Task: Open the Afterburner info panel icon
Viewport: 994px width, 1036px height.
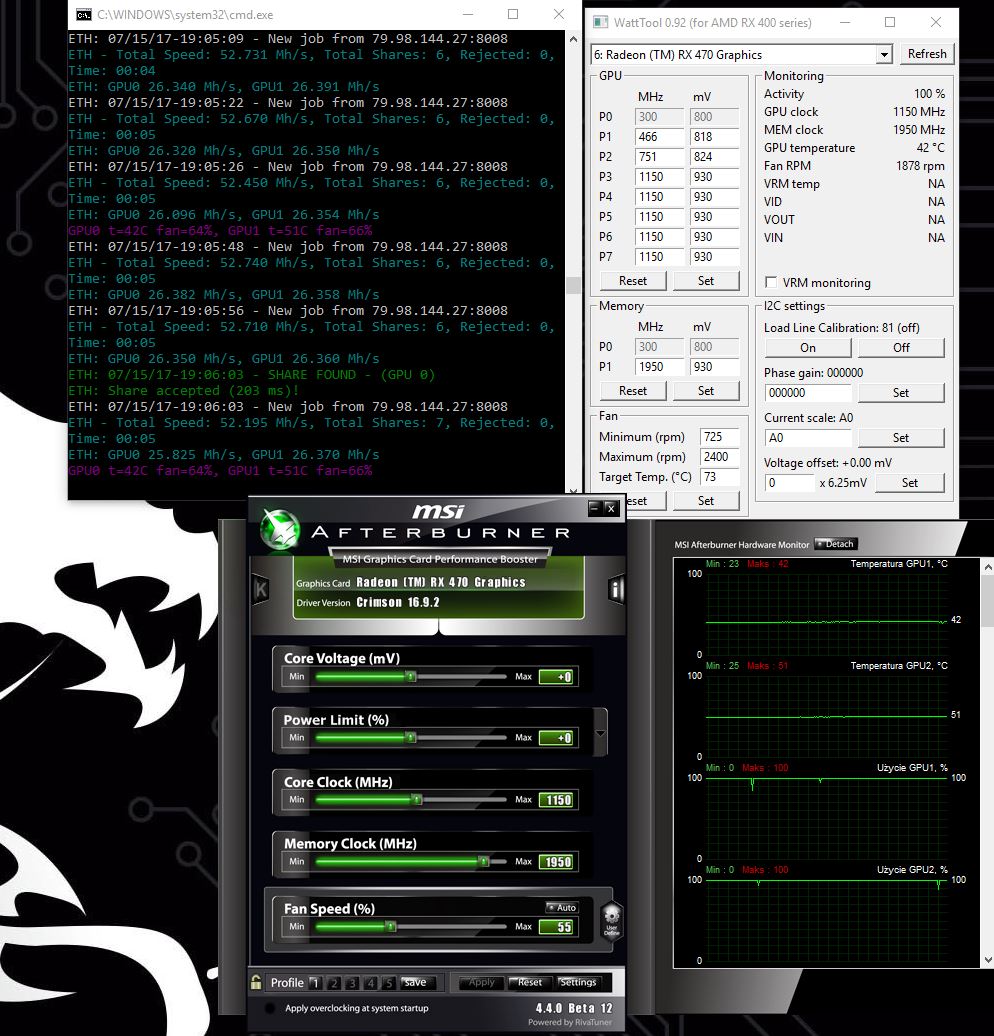Action: [x=616, y=589]
